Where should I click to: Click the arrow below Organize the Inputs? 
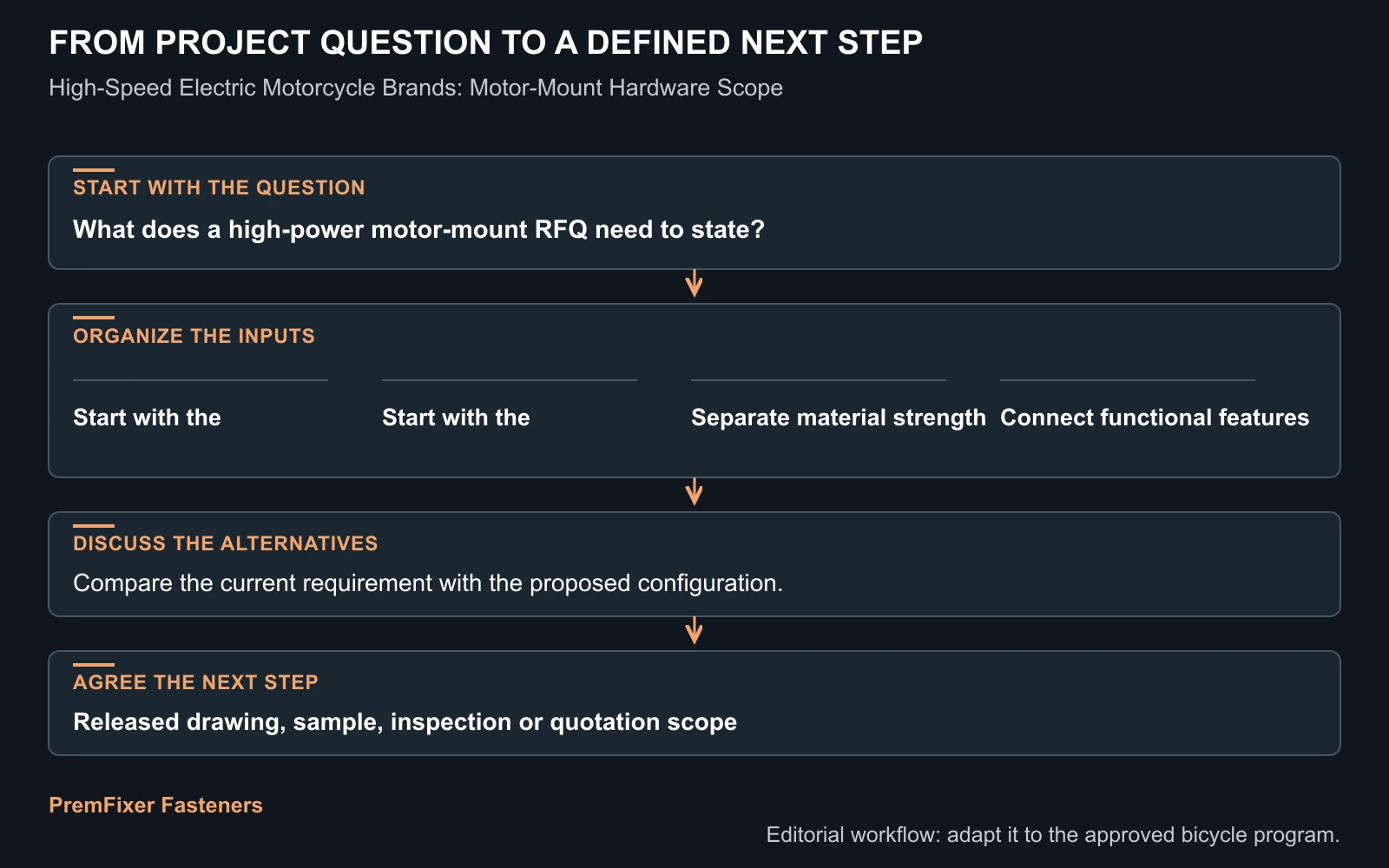point(694,492)
